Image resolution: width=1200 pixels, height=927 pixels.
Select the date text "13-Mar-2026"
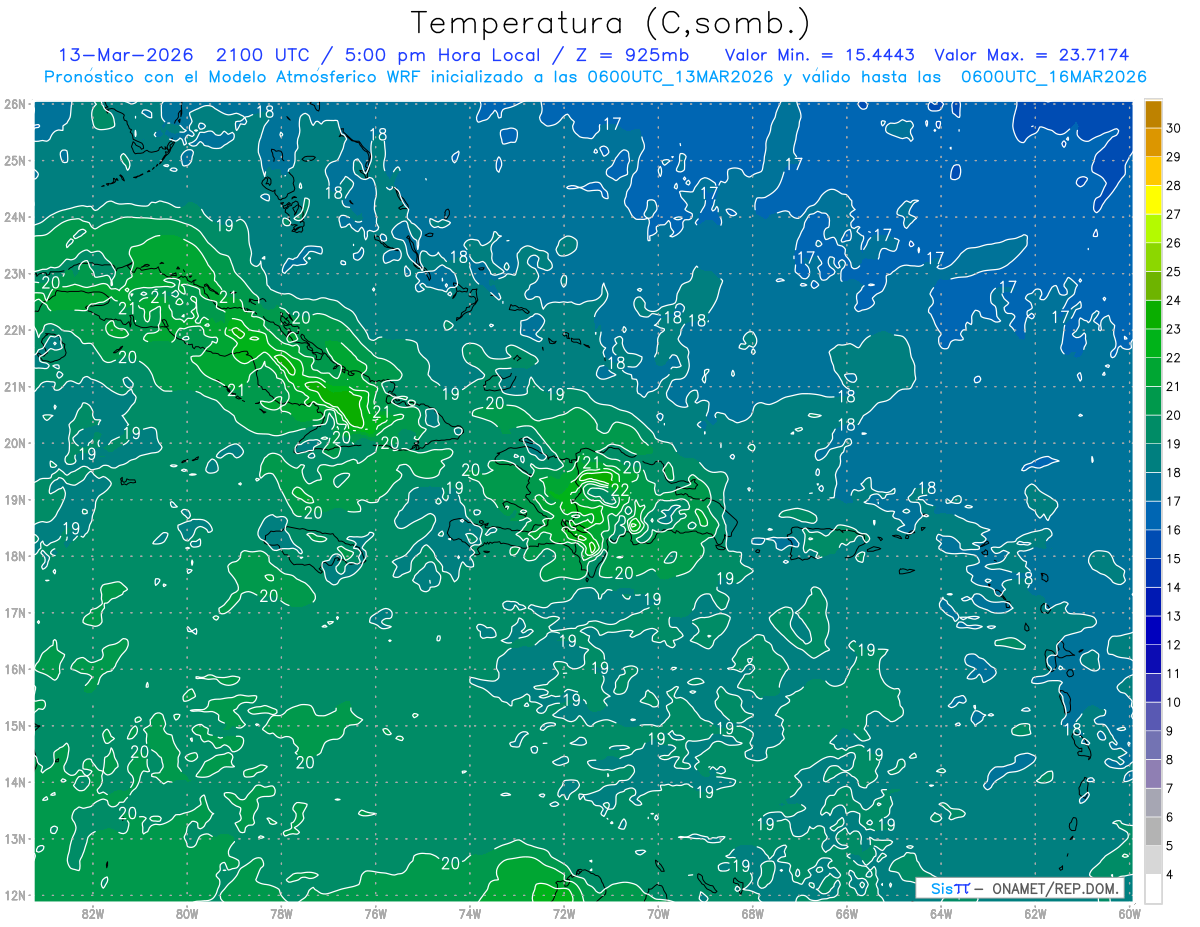tap(124, 55)
